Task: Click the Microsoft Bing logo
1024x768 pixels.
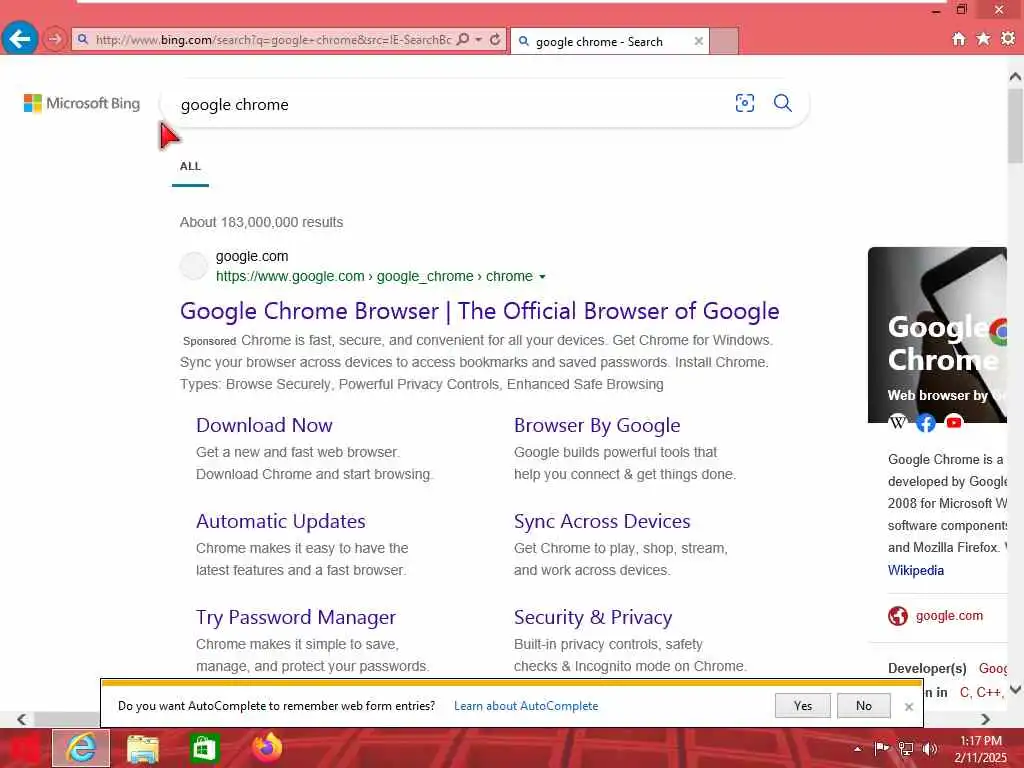Action: [x=82, y=103]
